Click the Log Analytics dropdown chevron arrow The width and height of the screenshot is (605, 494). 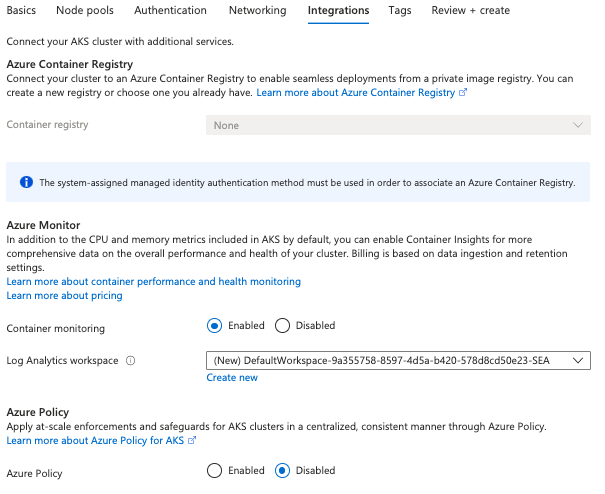(x=578, y=360)
